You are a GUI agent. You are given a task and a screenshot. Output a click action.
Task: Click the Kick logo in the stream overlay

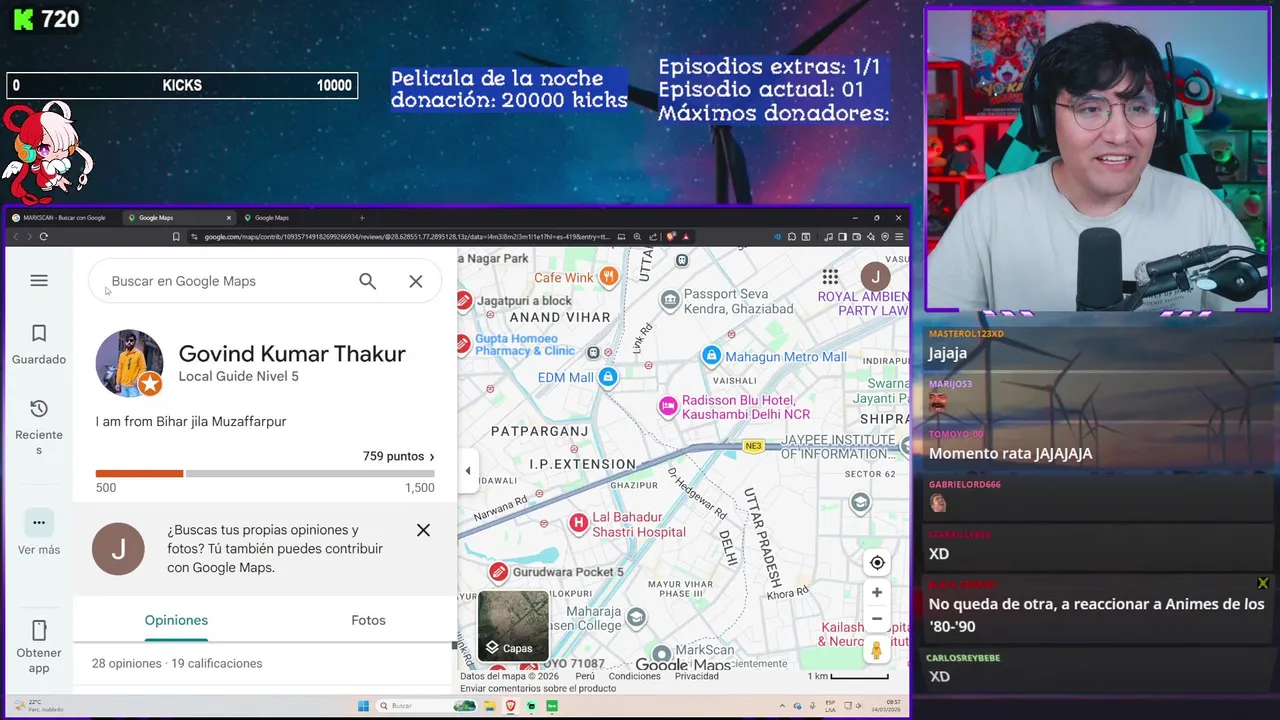point(22,19)
